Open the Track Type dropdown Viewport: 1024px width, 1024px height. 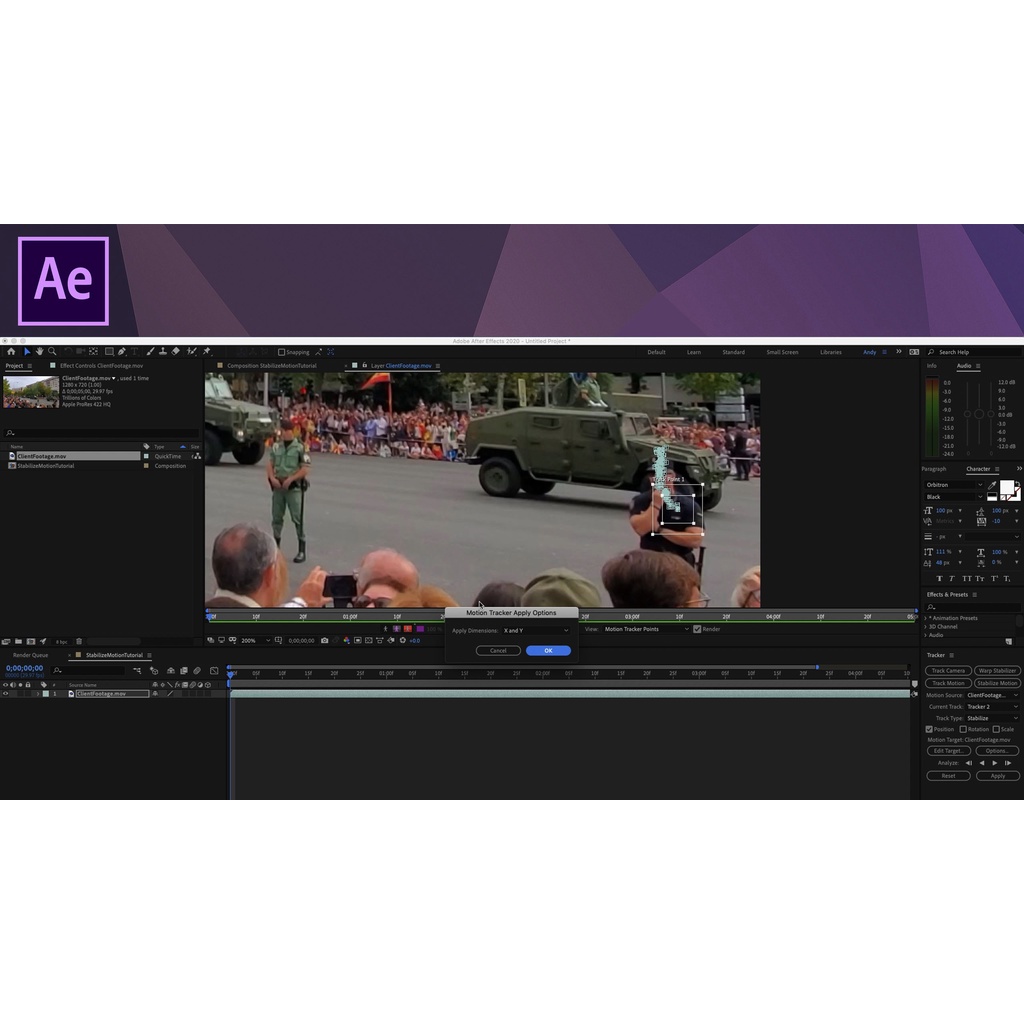991,718
